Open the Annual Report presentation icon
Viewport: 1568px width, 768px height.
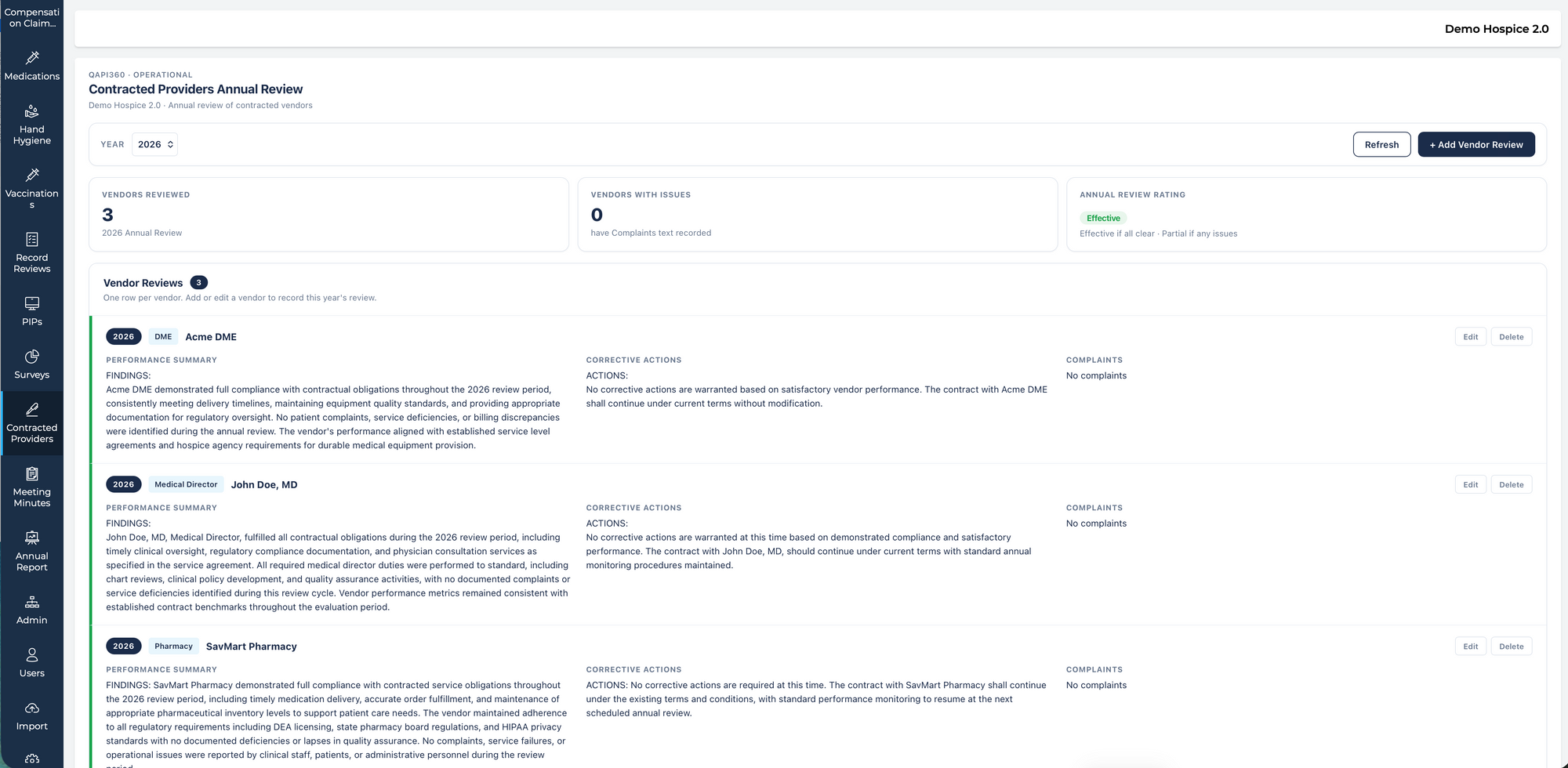[32, 538]
